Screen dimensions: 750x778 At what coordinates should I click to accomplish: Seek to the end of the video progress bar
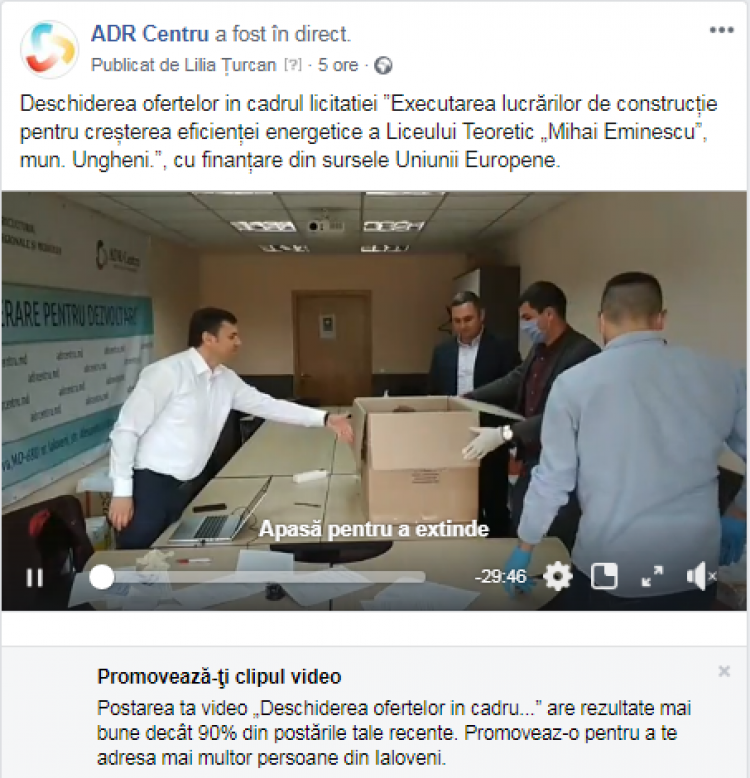point(423,577)
